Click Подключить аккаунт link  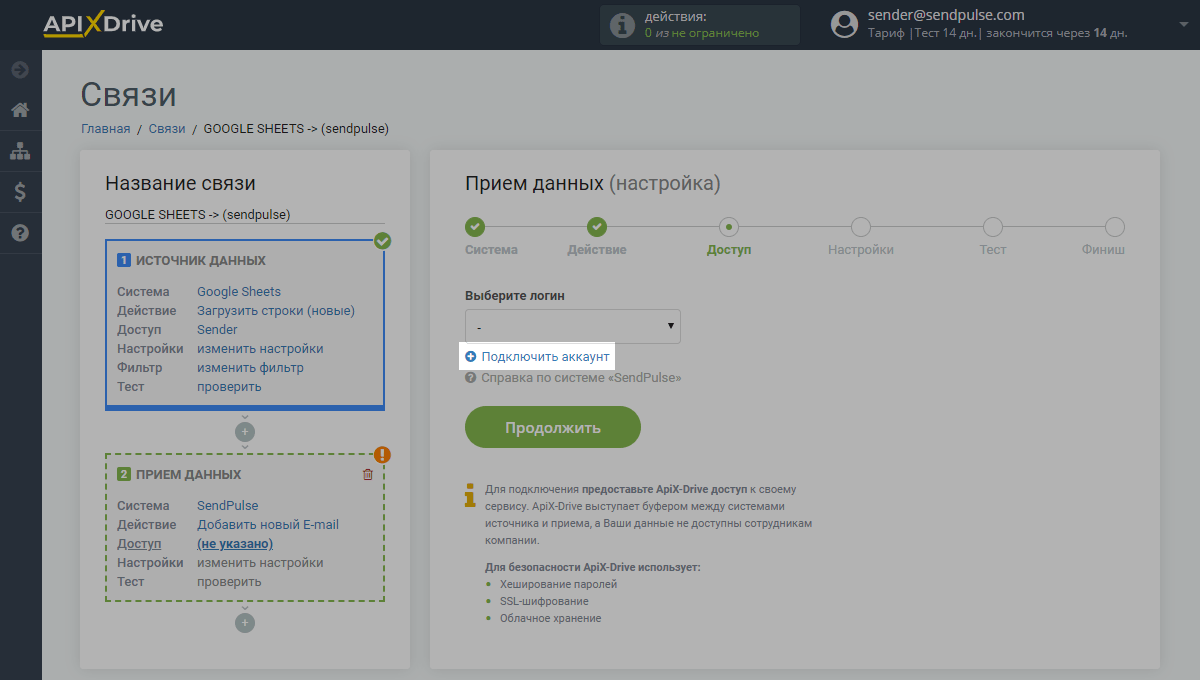point(545,356)
